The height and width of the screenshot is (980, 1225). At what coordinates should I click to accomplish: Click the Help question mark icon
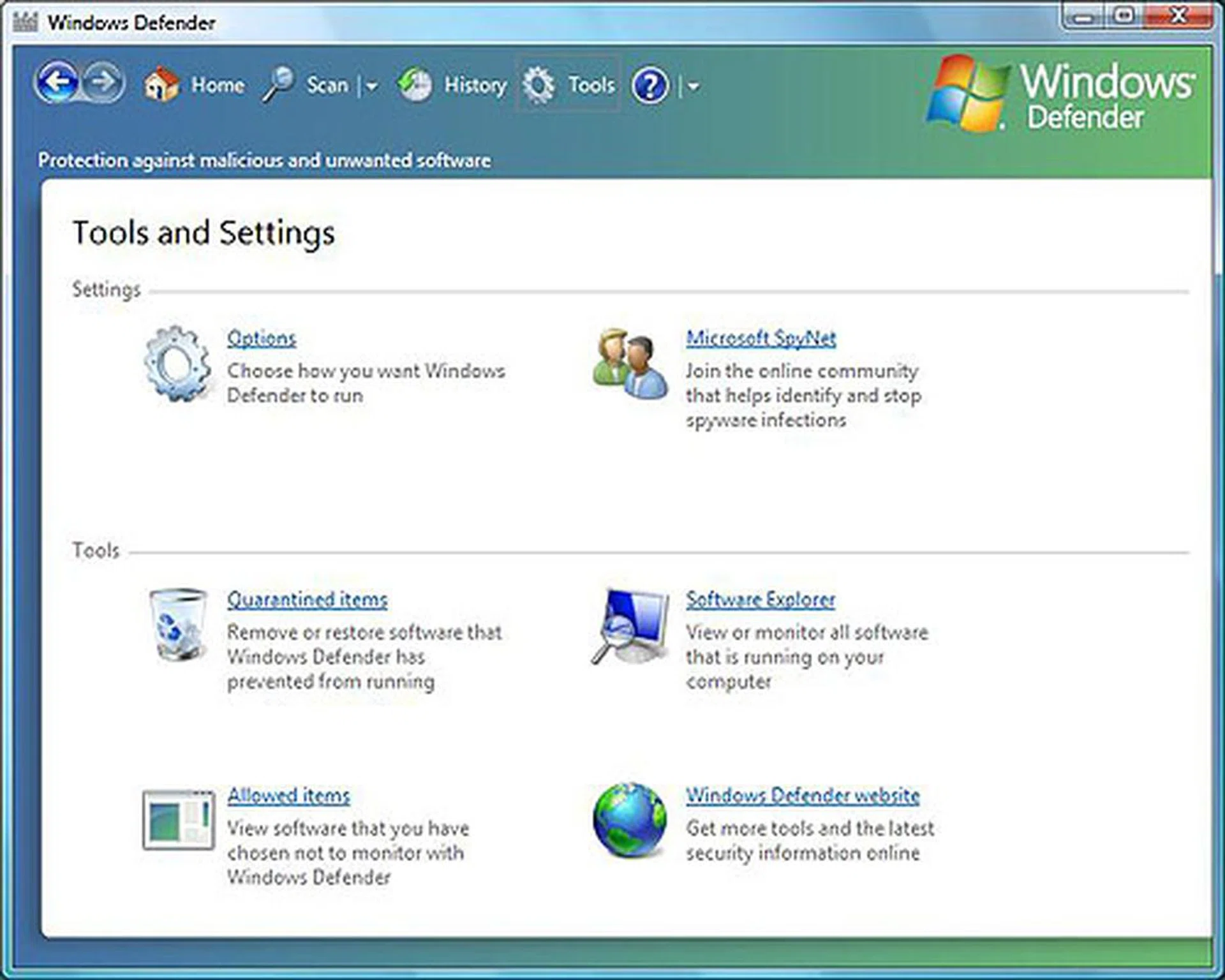click(x=649, y=84)
